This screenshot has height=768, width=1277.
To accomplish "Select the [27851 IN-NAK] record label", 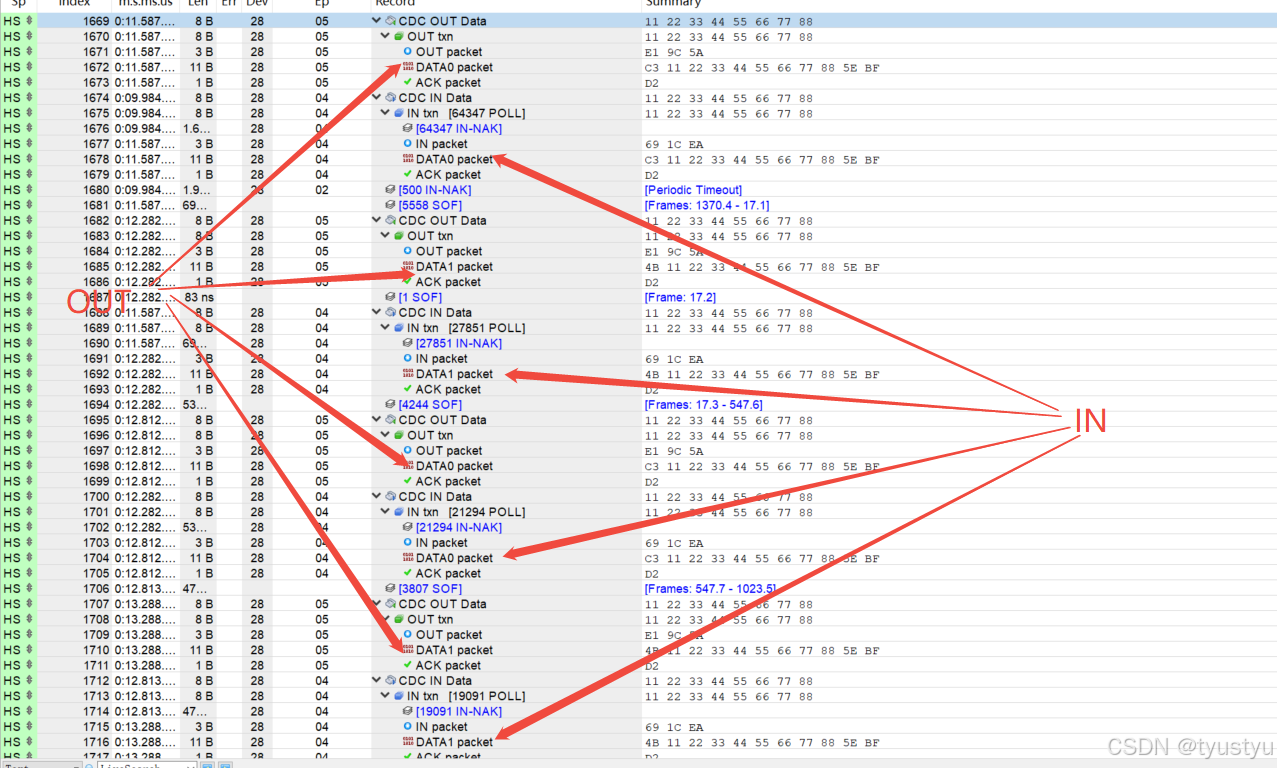I will [x=459, y=343].
